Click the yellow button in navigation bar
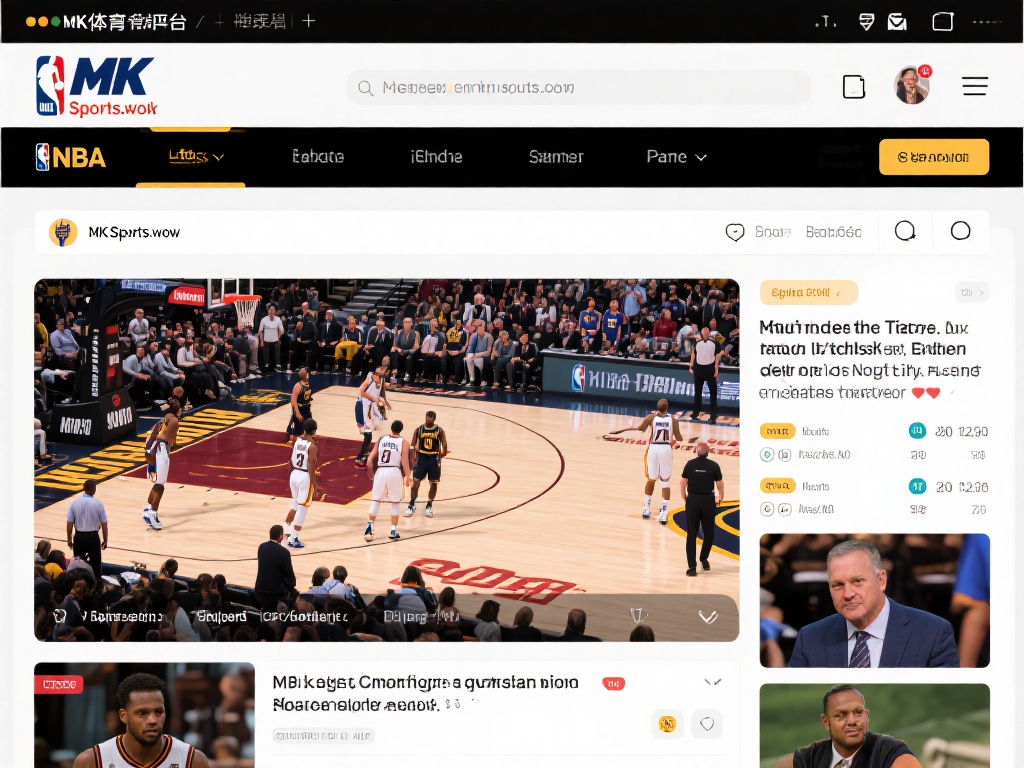 [x=933, y=157]
